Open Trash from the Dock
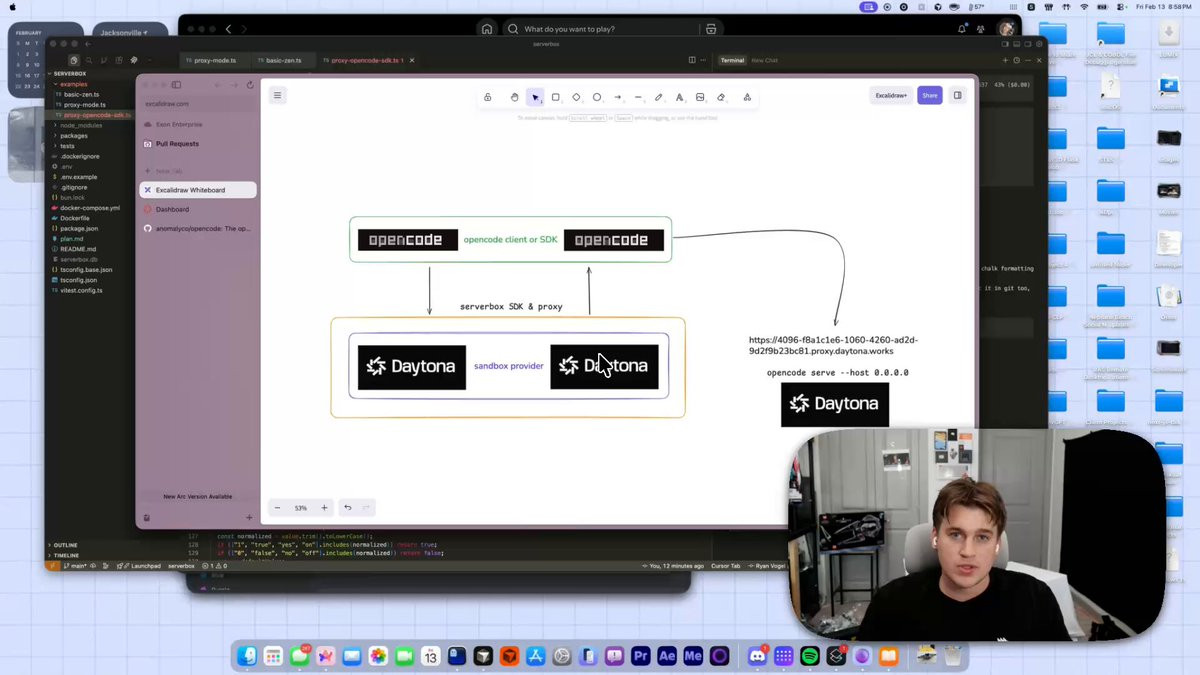The height and width of the screenshot is (675, 1200). click(953, 656)
